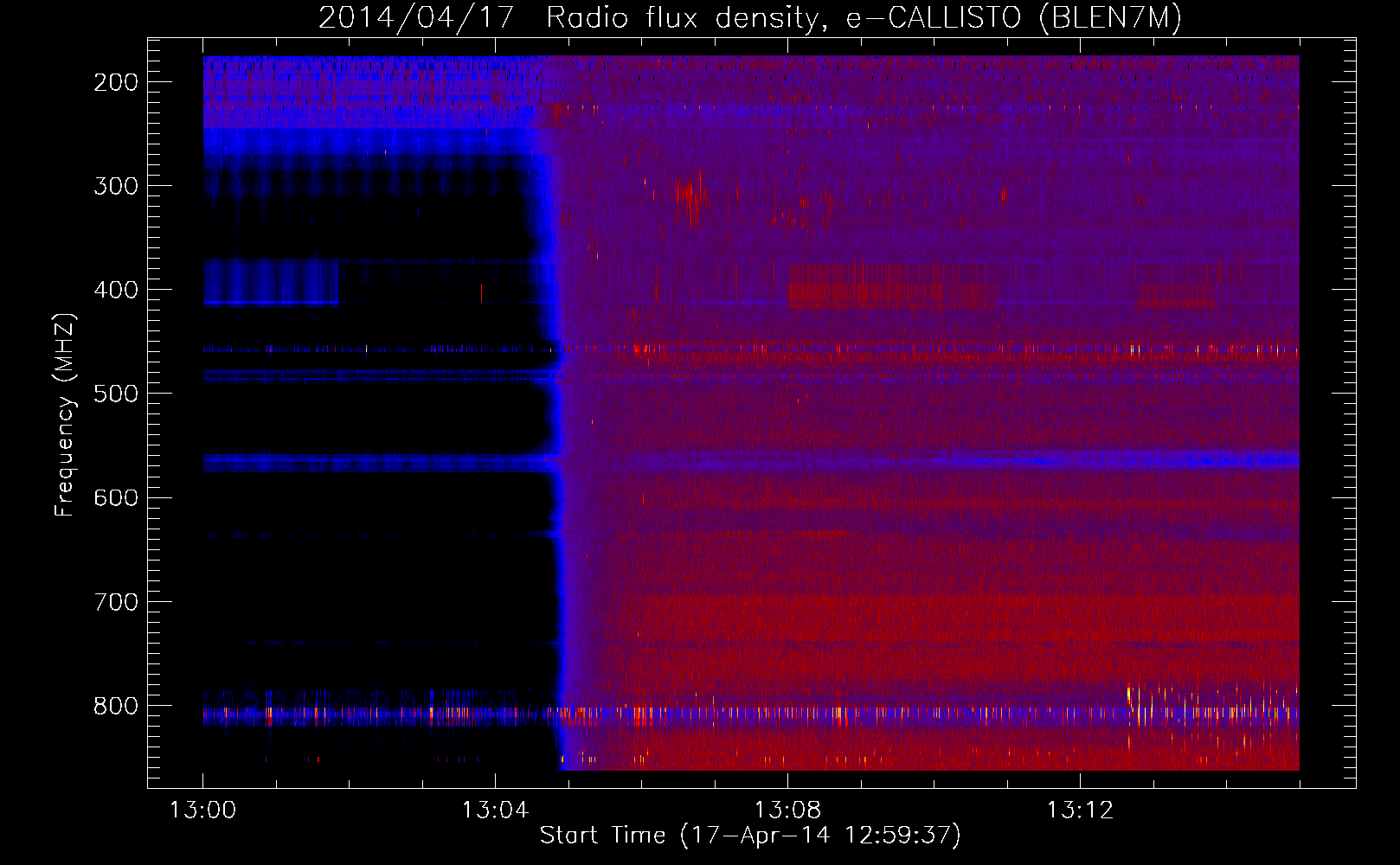The image size is (1400, 865).
Task: Click the 13:12 time tick label
Action: (x=1080, y=811)
